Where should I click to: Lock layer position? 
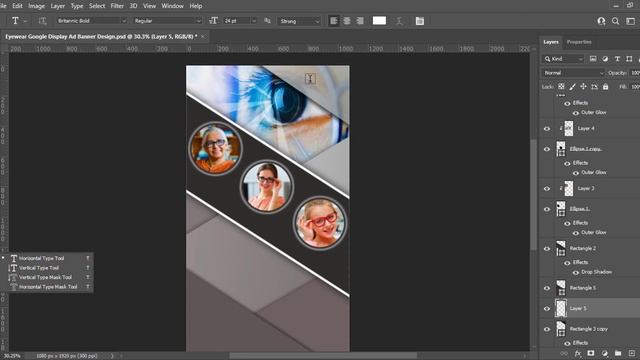tap(583, 87)
